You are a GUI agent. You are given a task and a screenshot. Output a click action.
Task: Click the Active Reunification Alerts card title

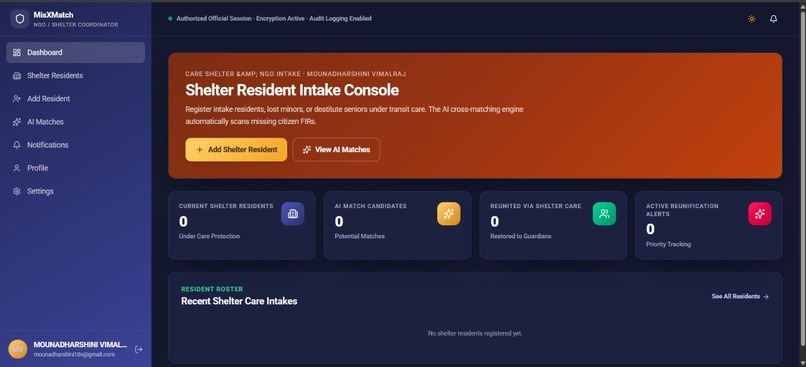coord(682,210)
